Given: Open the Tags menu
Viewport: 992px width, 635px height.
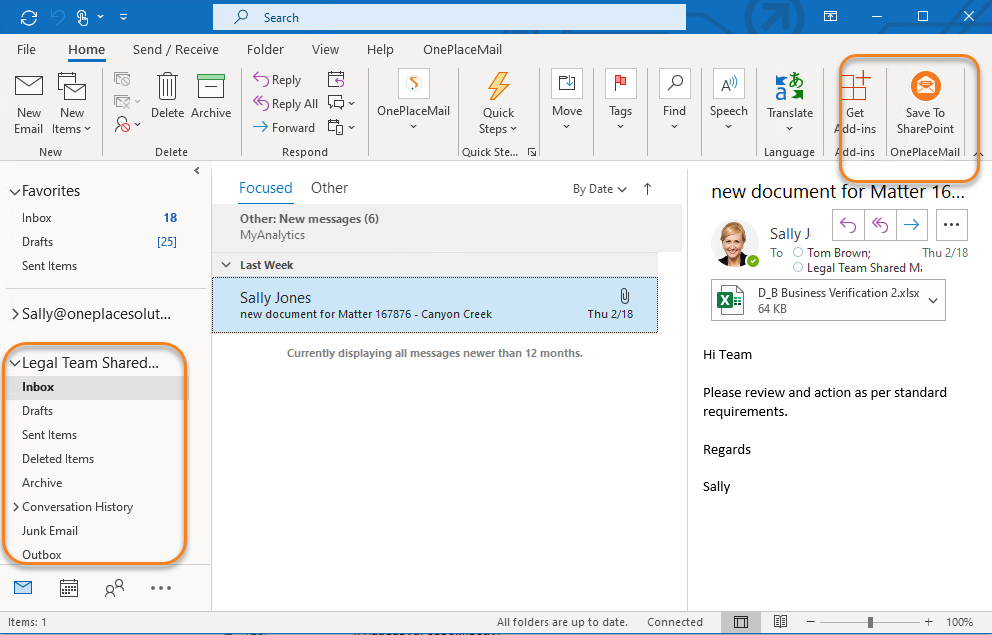Looking at the screenshot, I should pyautogui.click(x=621, y=100).
